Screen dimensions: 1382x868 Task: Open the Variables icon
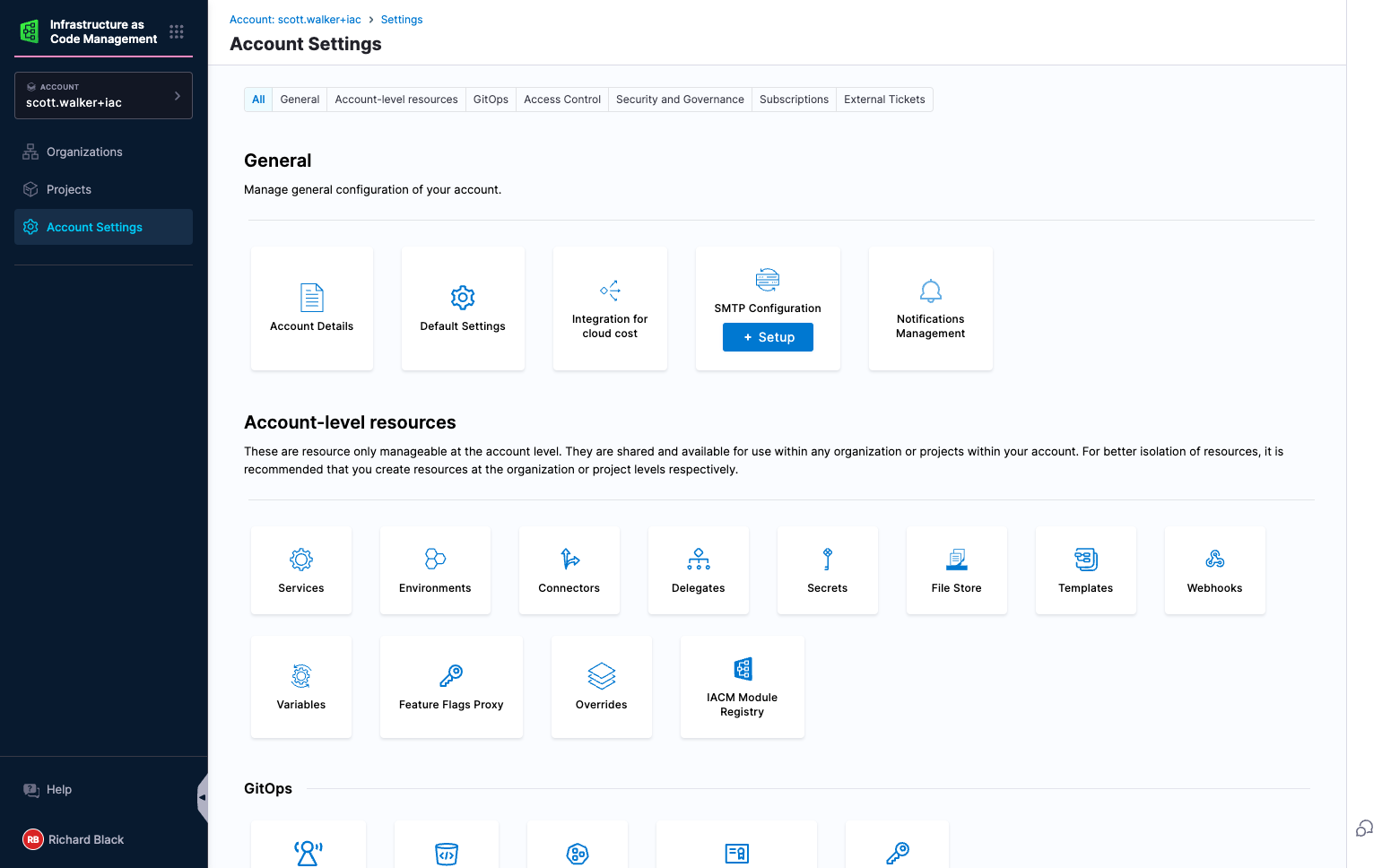pyautogui.click(x=301, y=676)
